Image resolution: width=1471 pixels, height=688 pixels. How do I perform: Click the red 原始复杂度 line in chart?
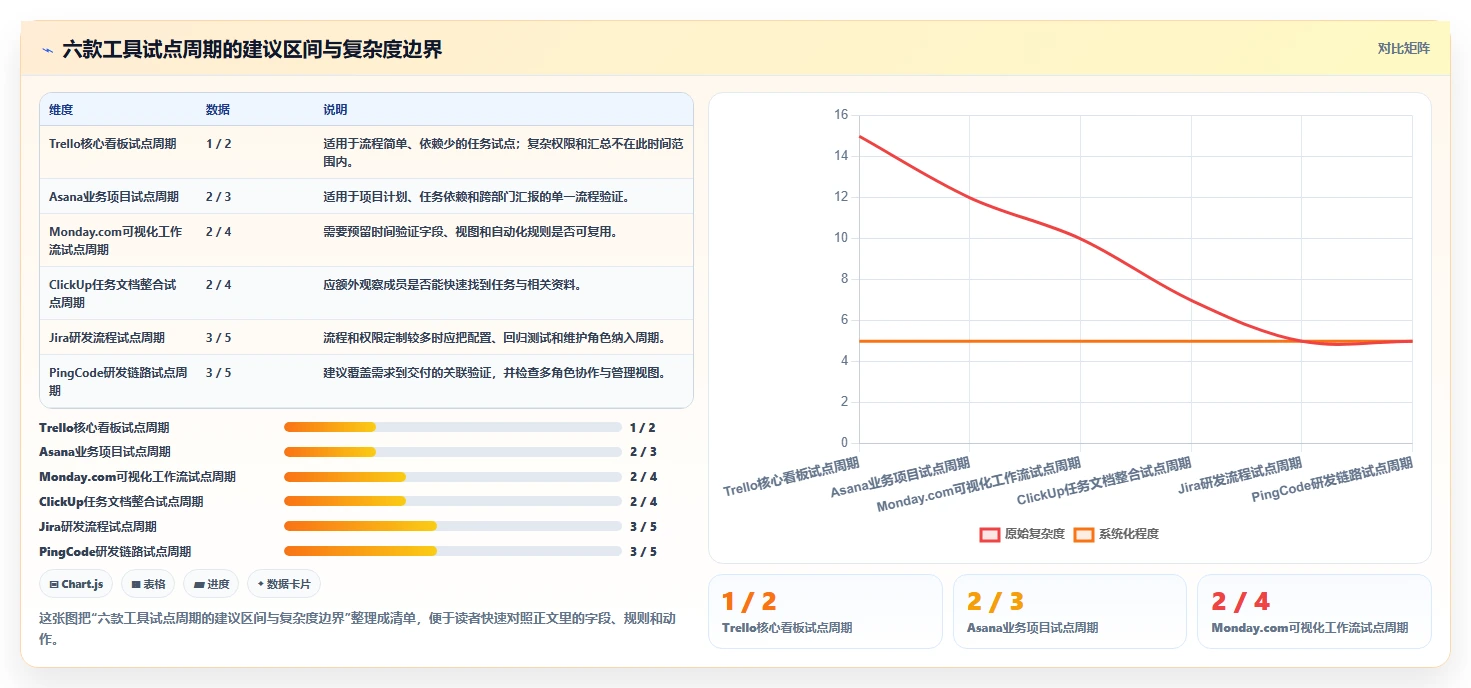click(x=1080, y=237)
